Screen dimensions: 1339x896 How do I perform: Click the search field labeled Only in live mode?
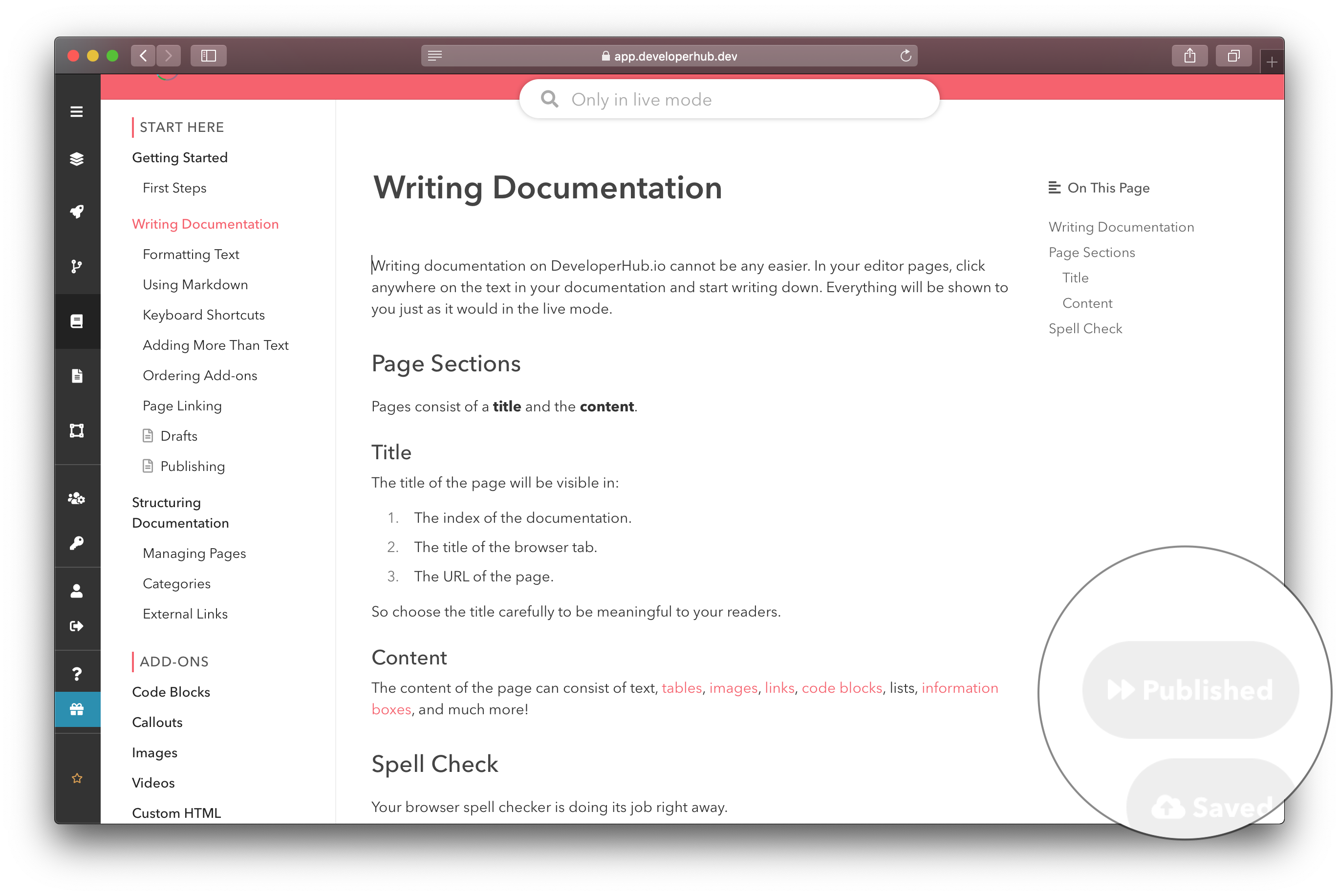pos(729,99)
